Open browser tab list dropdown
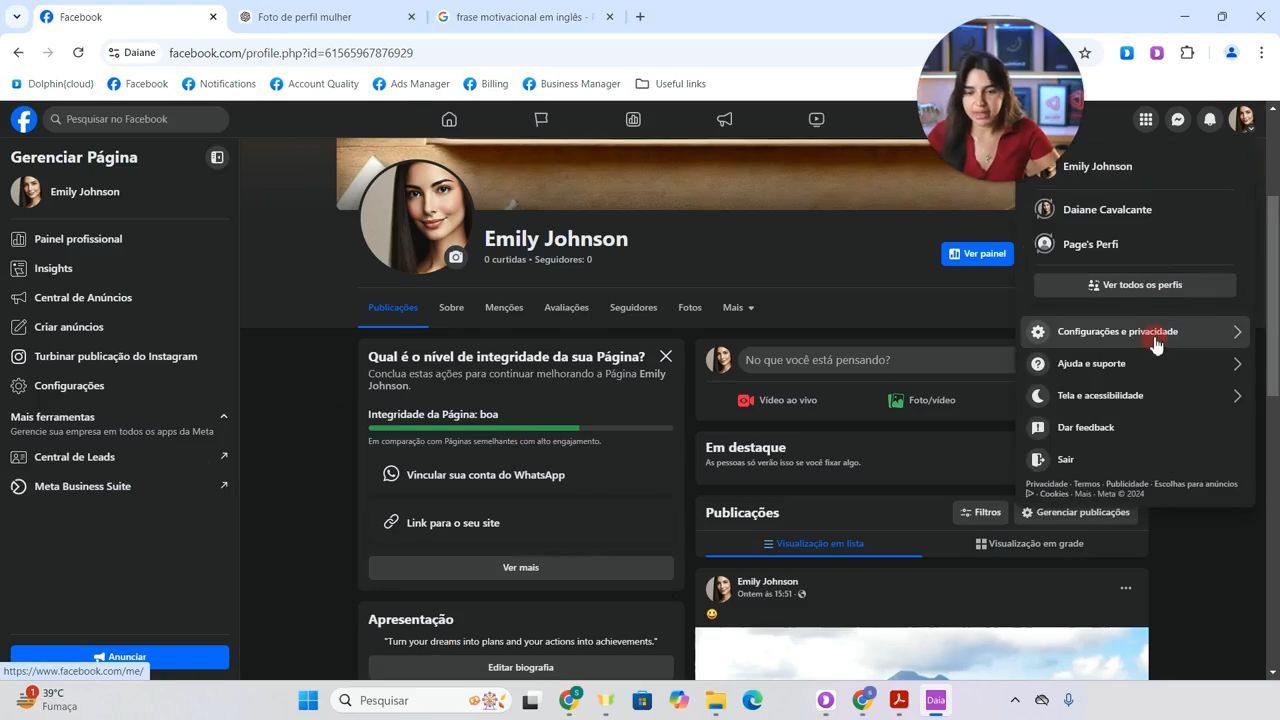The image size is (1280, 720). (x=16, y=17)
